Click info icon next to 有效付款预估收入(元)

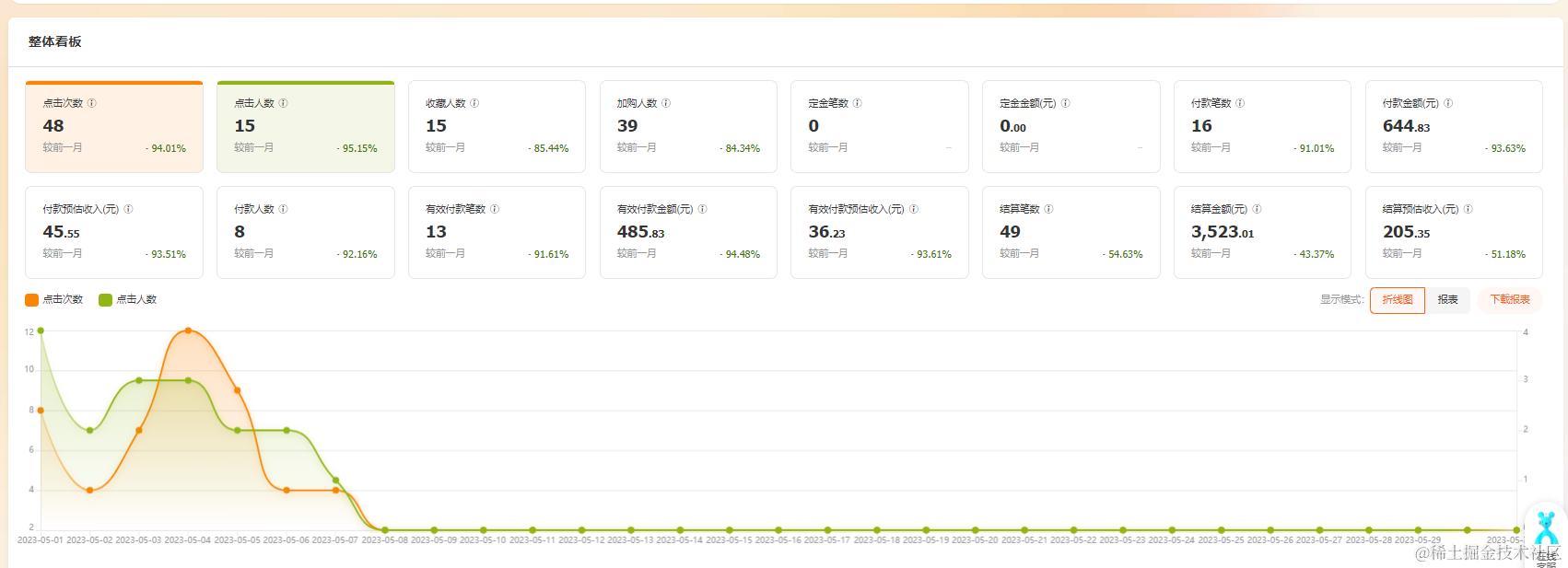tap(914, 209)
